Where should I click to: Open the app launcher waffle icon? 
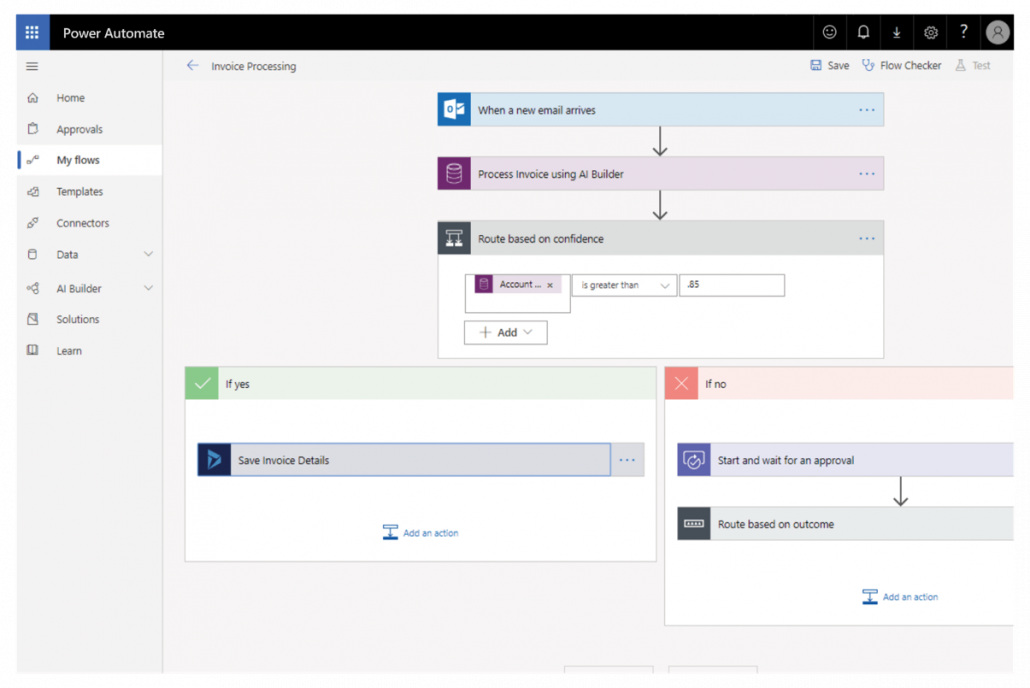click(32, 32)
